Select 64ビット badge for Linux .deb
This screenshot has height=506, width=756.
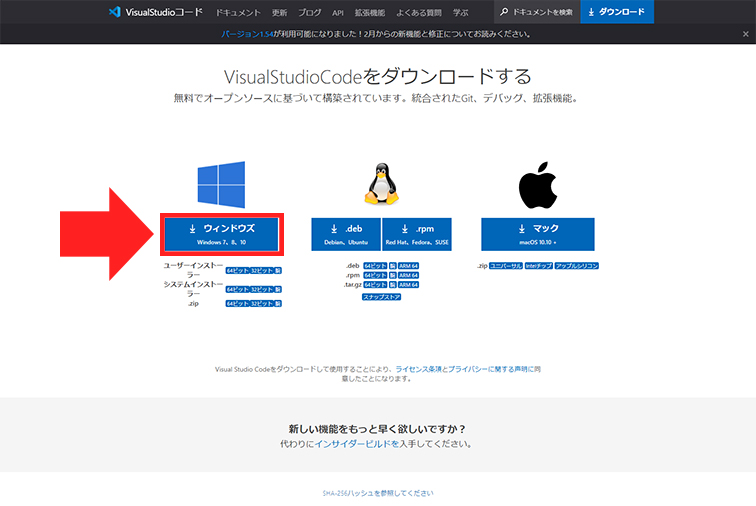(375, 266)
